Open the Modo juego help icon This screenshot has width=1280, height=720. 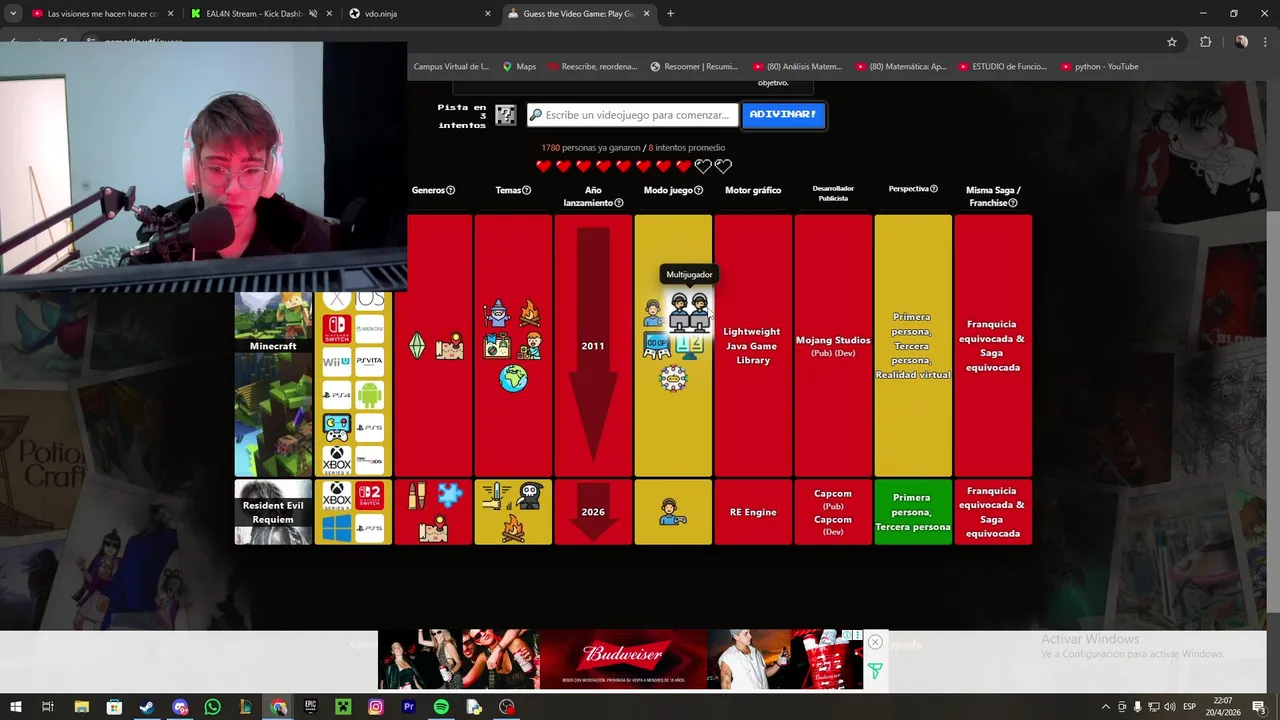click(x=698, y=190)
